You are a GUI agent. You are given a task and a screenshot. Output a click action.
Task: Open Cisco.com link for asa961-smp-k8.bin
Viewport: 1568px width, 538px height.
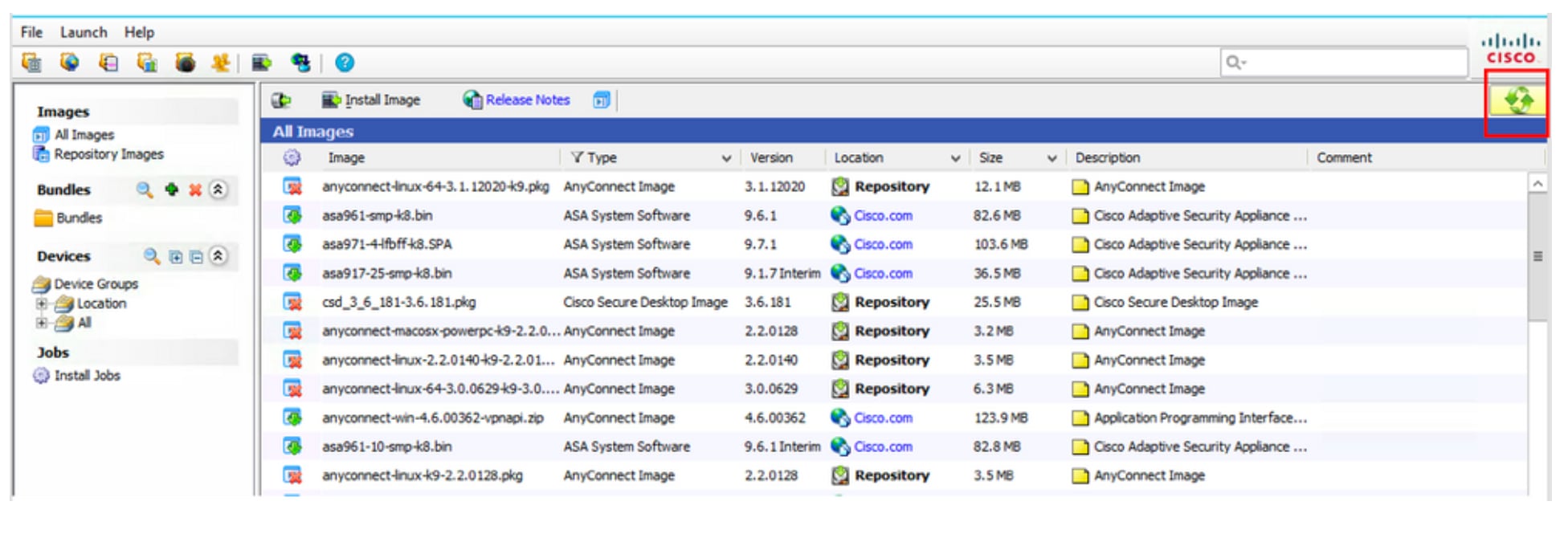coord(883,215)
